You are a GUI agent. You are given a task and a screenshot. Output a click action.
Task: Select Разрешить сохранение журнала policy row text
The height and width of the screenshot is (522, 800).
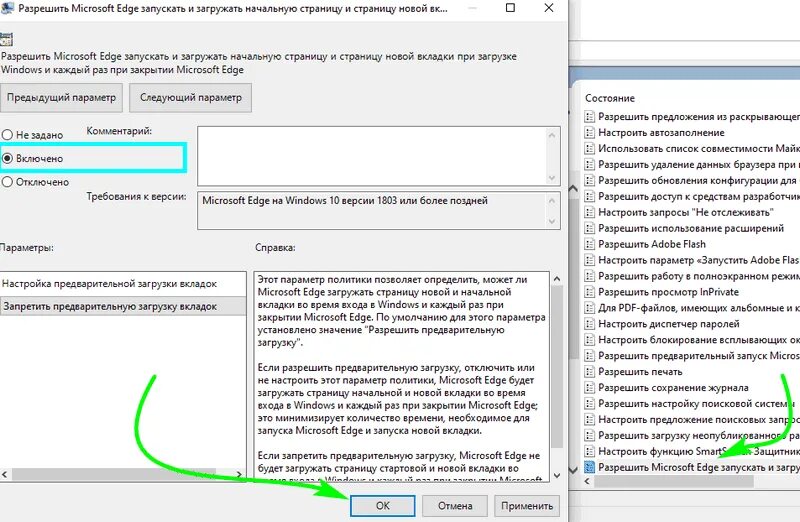(673, 388)
